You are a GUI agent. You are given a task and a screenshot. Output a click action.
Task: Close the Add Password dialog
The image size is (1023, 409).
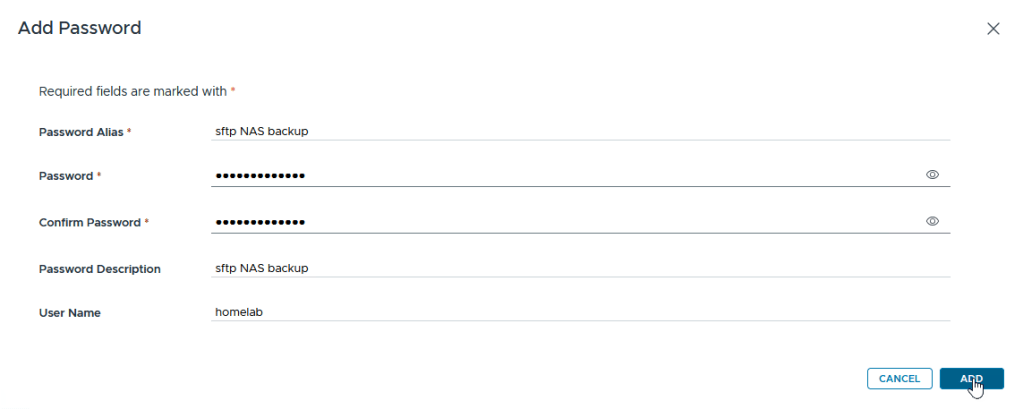click(x=993, y=29)
